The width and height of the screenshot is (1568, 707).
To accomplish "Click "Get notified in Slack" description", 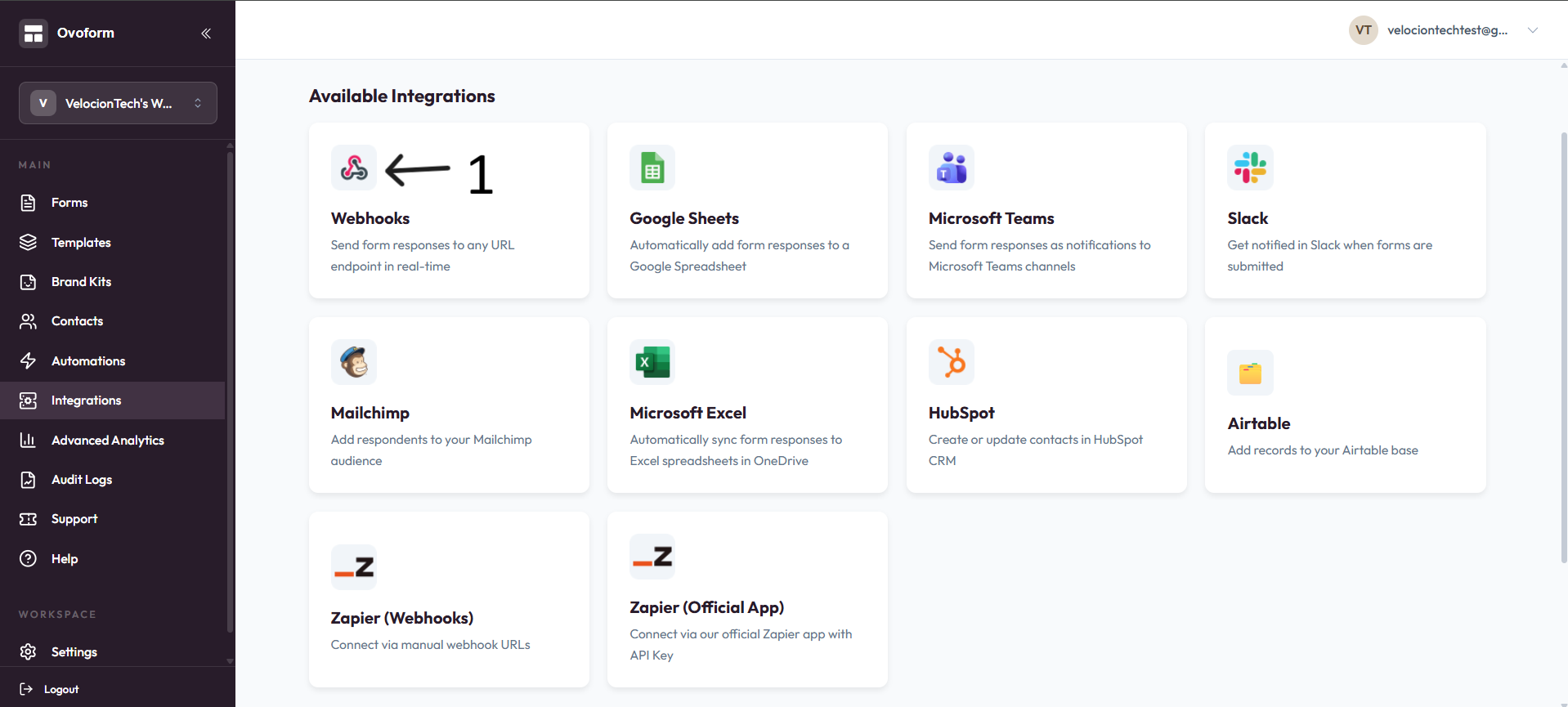I will (1330, 256).
